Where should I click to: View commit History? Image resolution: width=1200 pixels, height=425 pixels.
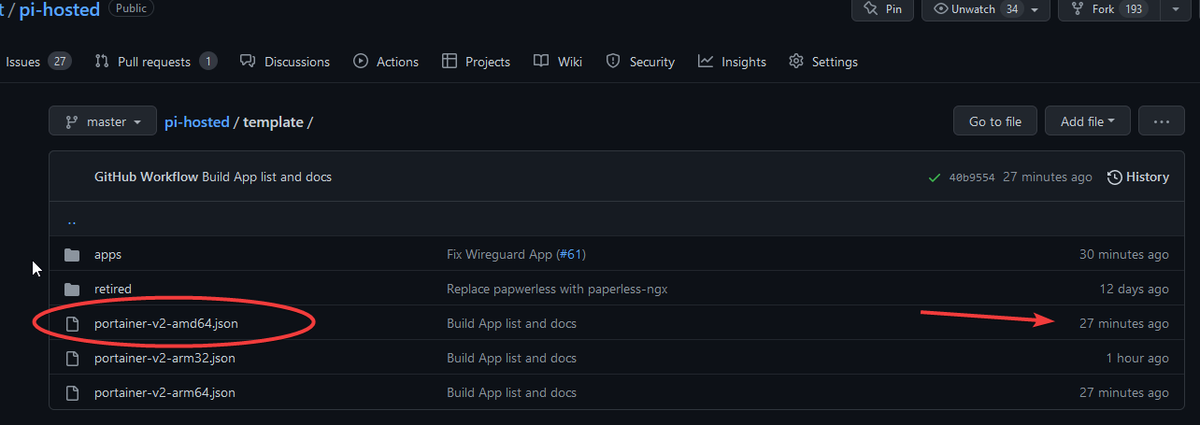coord(1138,177)
